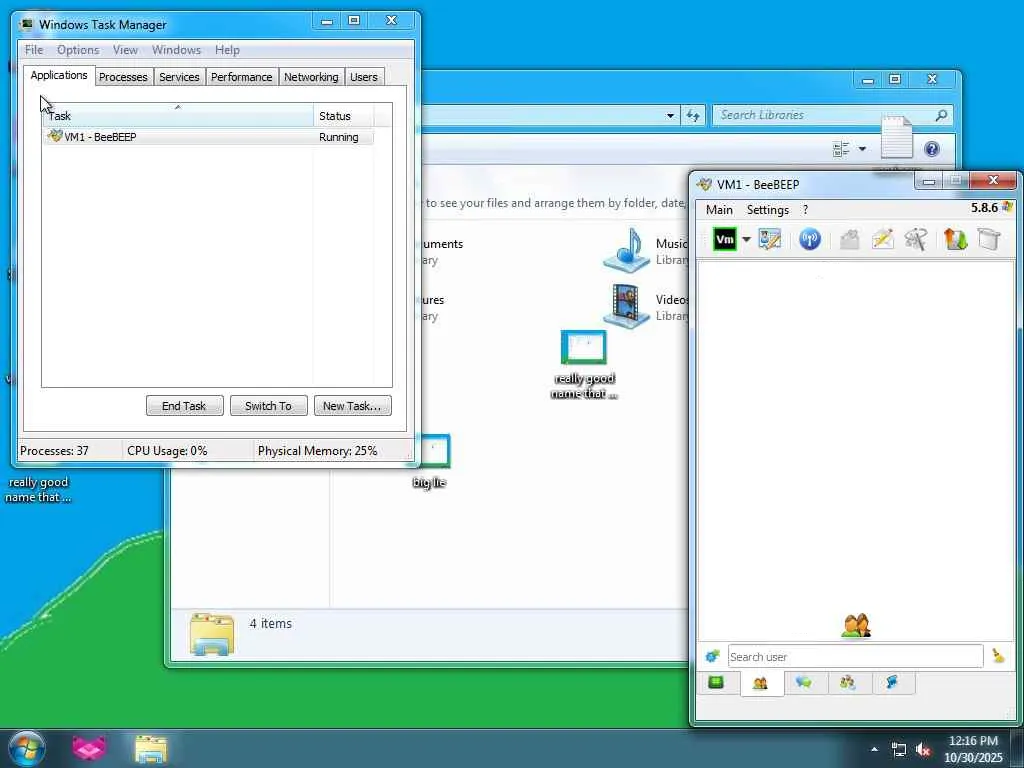The height and width of the screenshot is (768, 1024).
Task: Open the Explorer folder icon on the taskbar
Action: click(x=151, y=749)
